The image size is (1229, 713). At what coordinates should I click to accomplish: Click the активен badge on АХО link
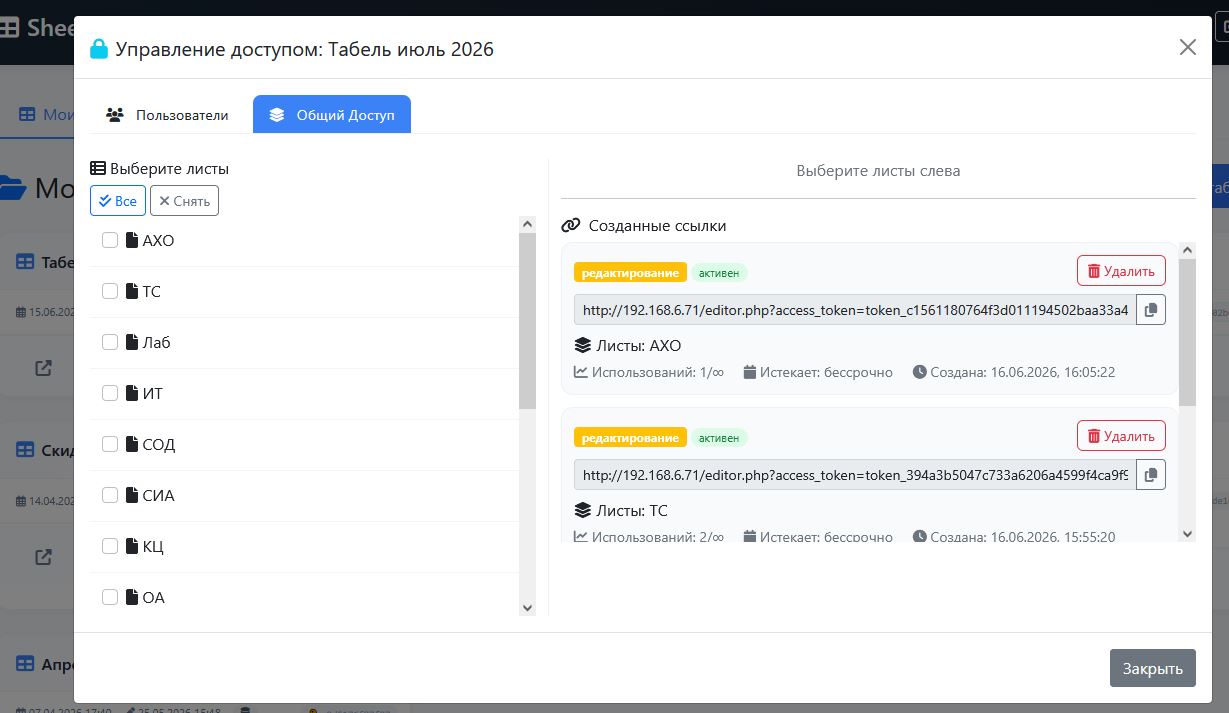pyautogui.click(x=719, y=272)
